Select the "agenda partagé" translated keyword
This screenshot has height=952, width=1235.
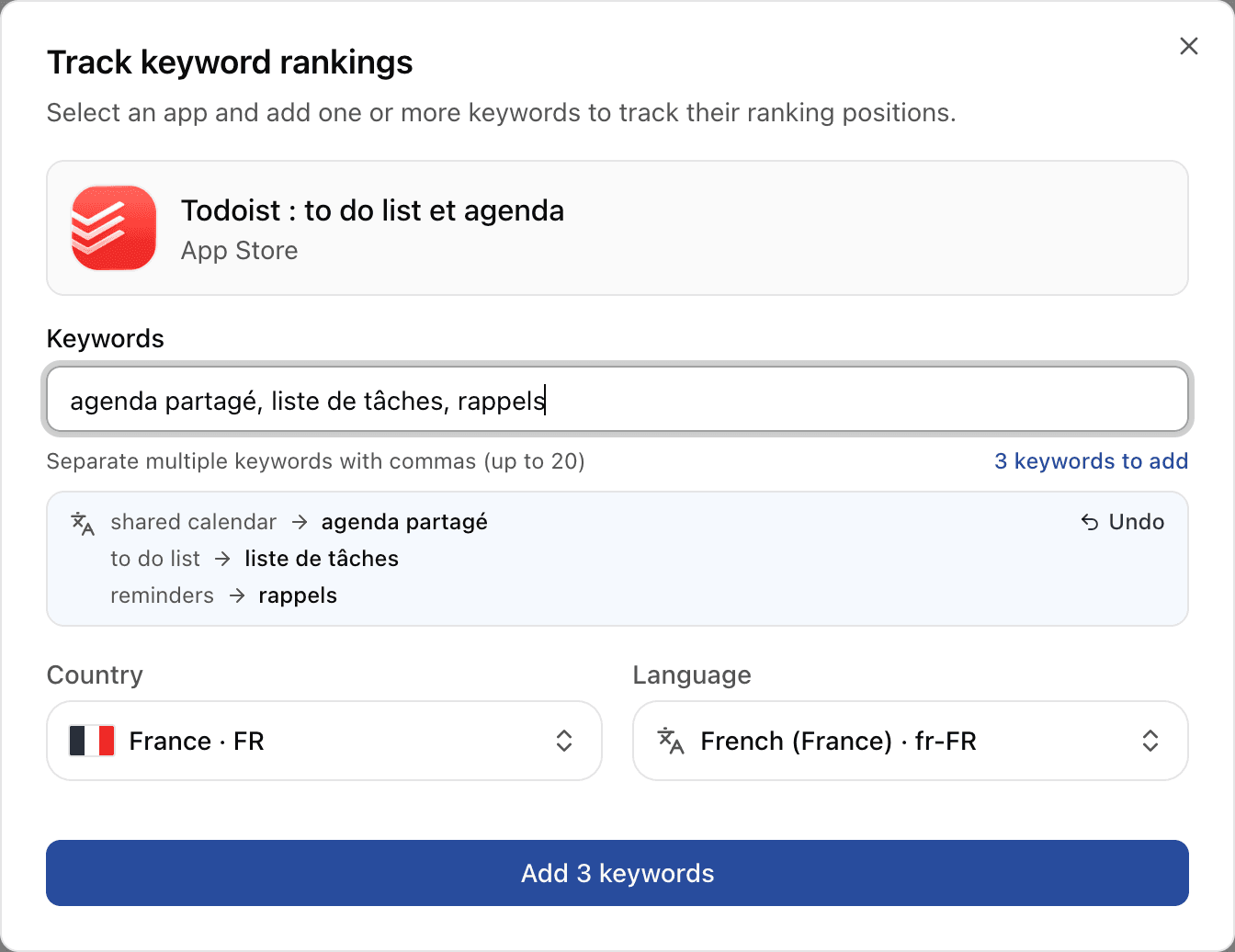[404, 522]
